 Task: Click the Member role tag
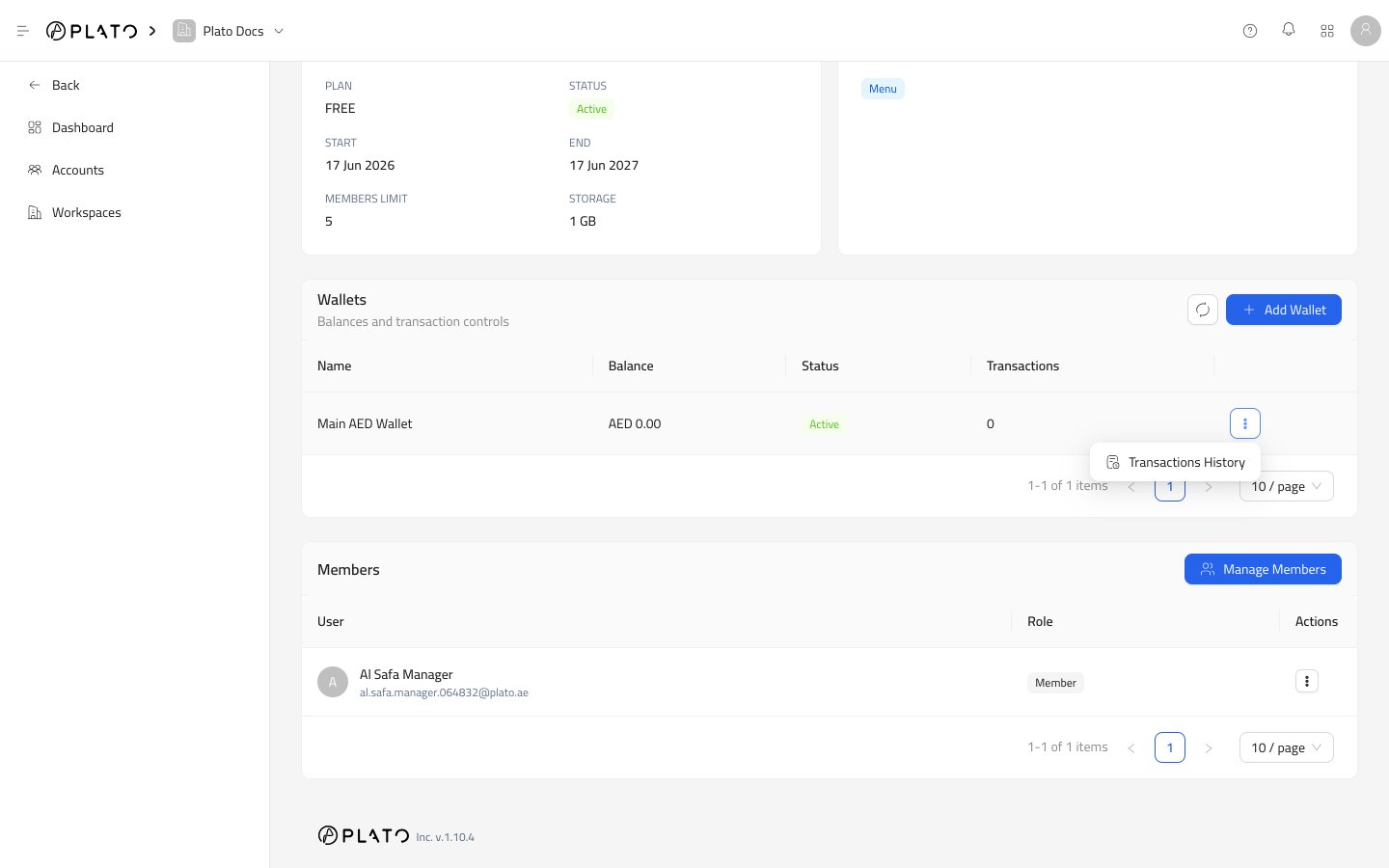1055,683
